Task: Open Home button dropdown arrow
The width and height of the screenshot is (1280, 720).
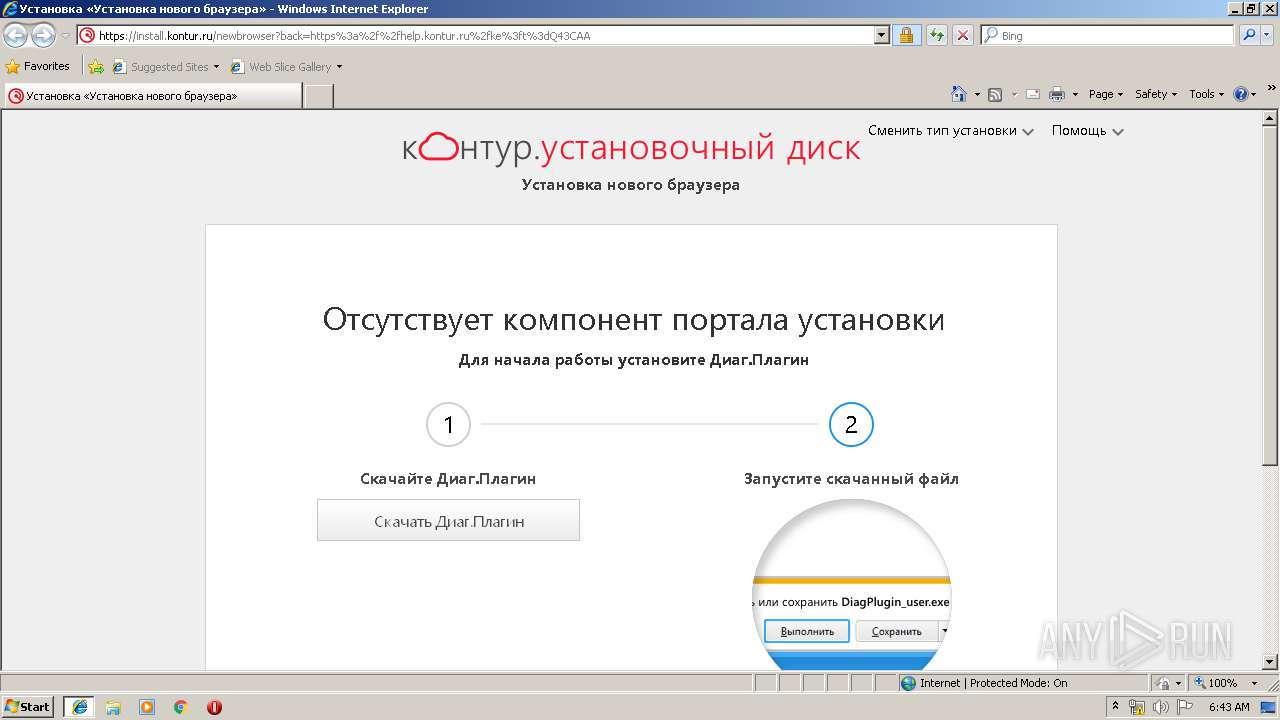Action: (977, 94)
